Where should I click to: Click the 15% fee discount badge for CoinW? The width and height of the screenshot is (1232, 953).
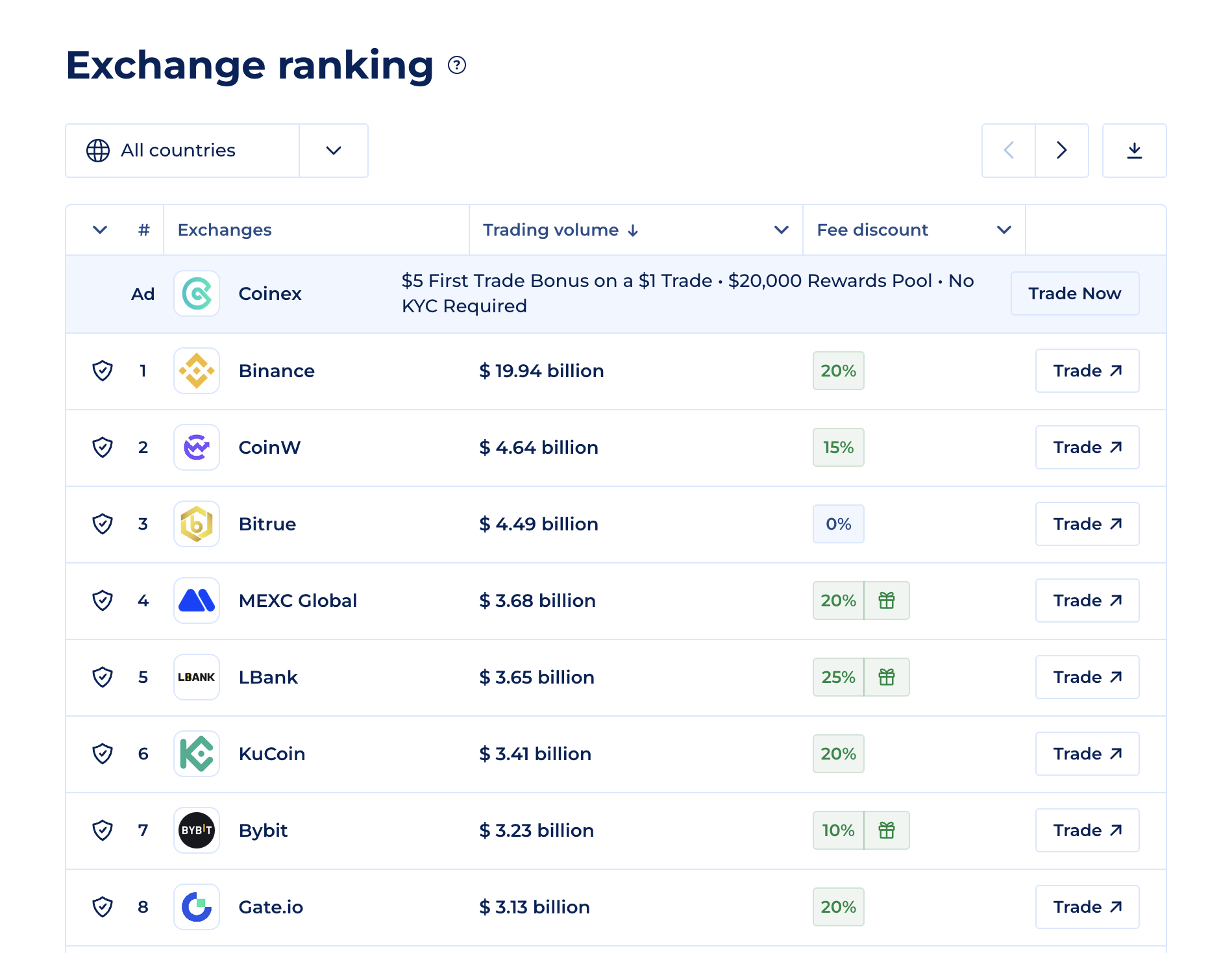click(839, 447)
